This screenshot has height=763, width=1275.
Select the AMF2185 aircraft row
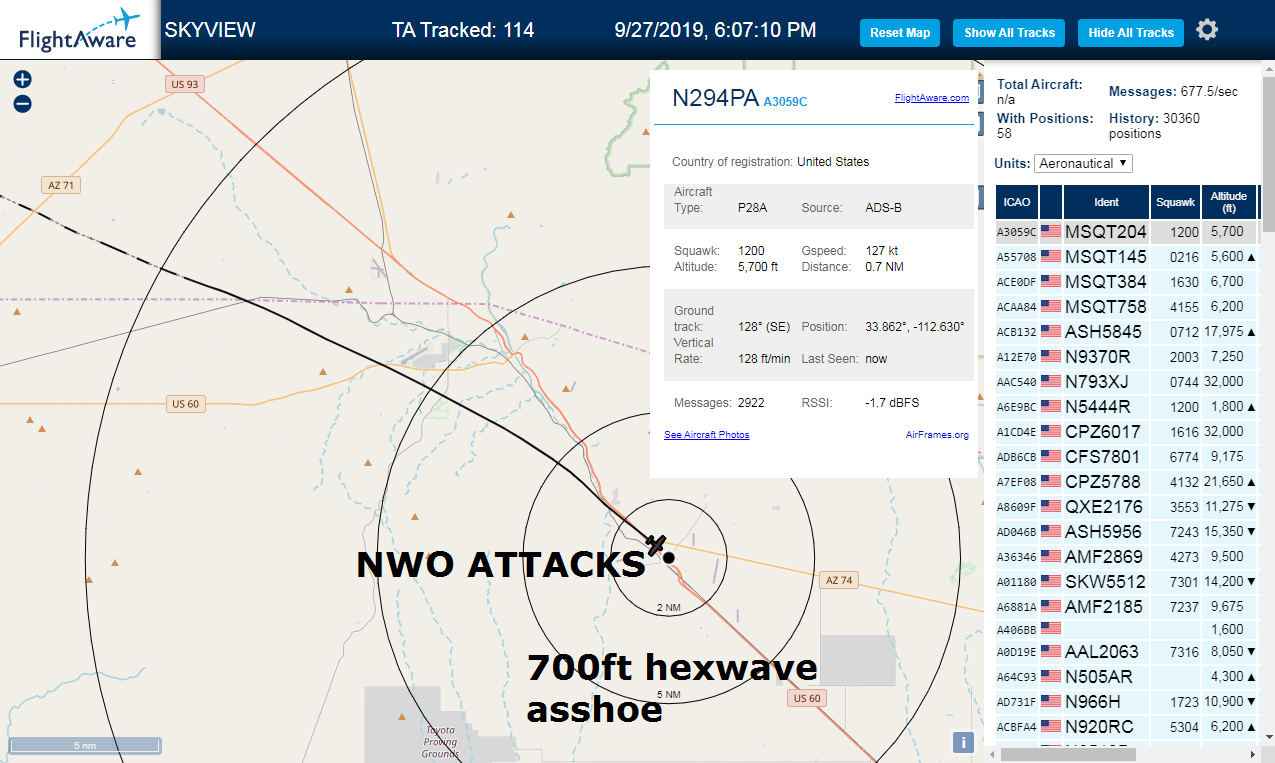point(1126,606)
